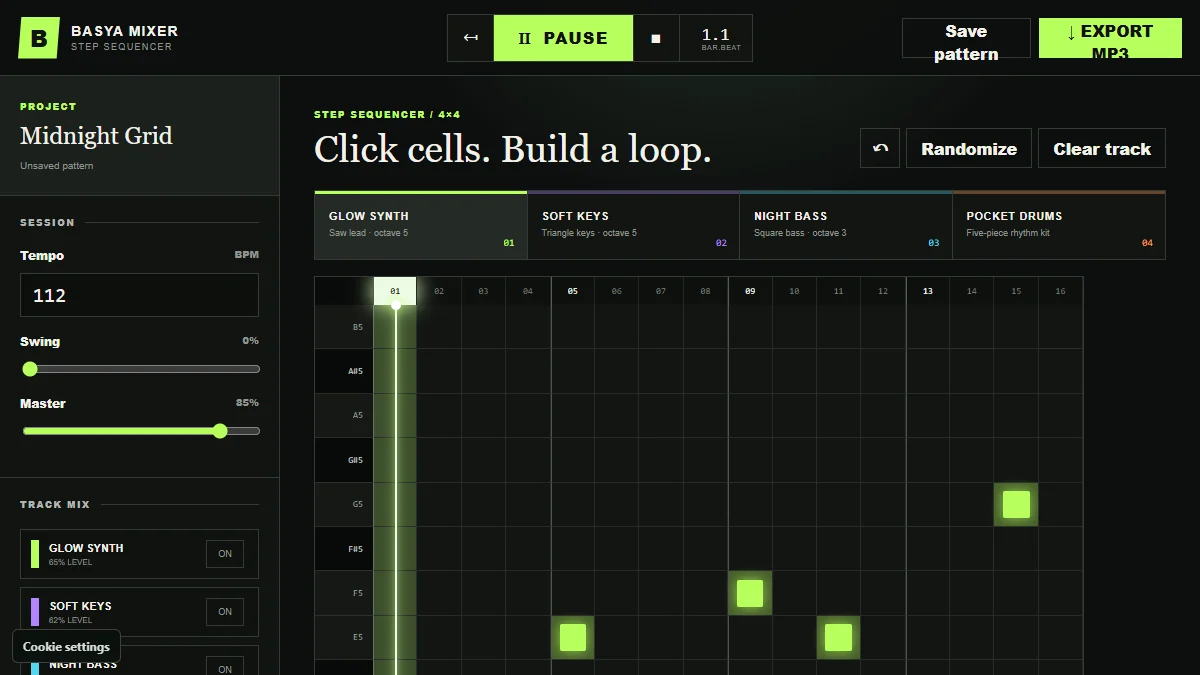Click the A#5 note row label
Screen dimensions: 1200x675
pos(344,371)
